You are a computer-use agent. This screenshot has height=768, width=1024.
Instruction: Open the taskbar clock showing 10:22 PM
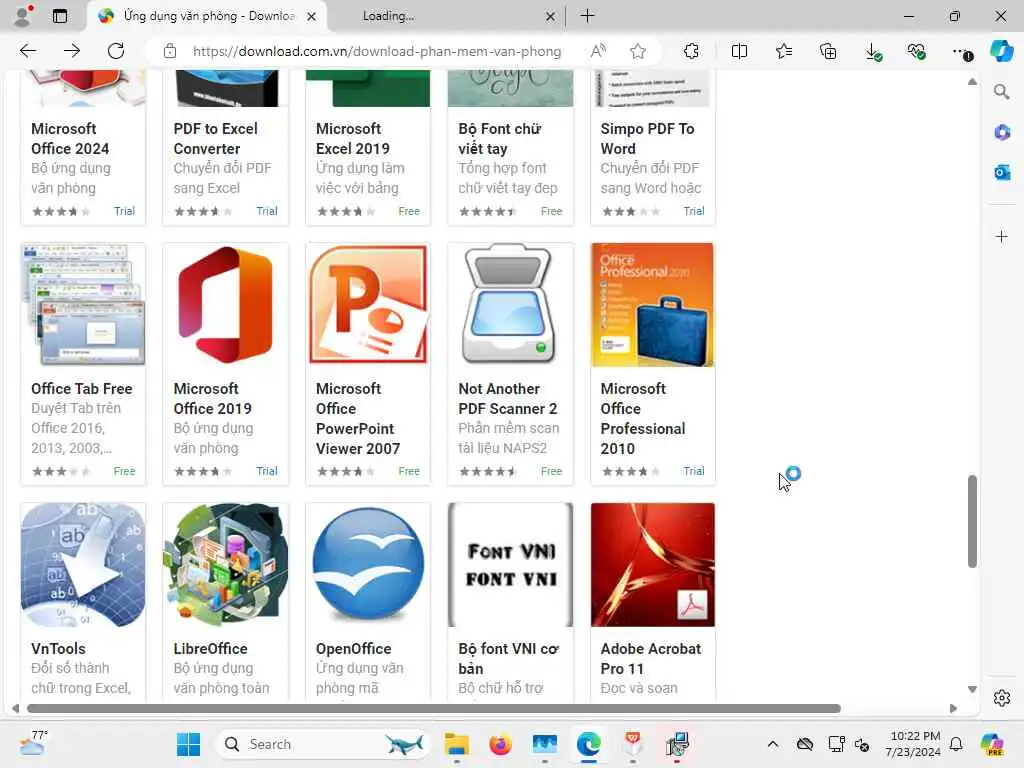(x=914, y=744)
